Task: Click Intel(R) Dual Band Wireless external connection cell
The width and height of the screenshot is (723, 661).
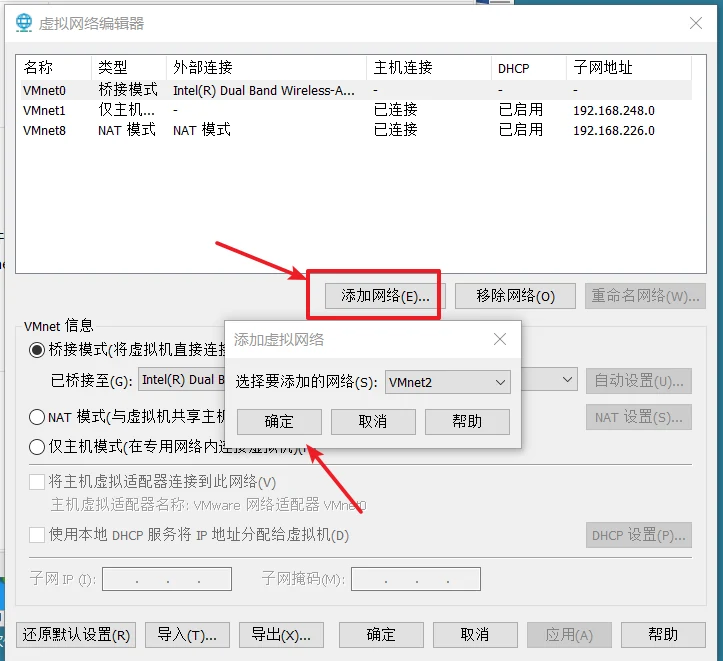Action: coord(264,90)
